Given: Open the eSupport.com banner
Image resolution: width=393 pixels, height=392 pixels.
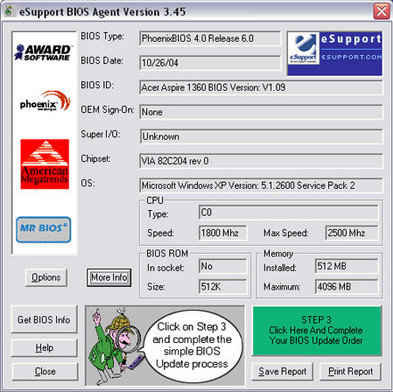Looking at the screenshot, I should pyautogui.click(x=334, y=53).
